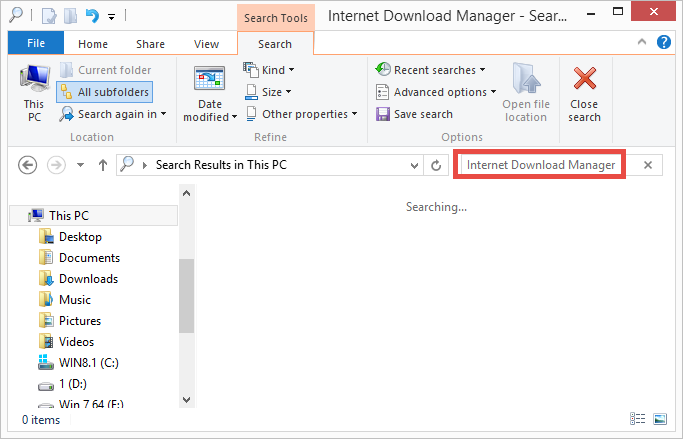This screenshot has height=439, width=683.
Task: Click the Search Tools contextual tab
Action: point(276,18)
